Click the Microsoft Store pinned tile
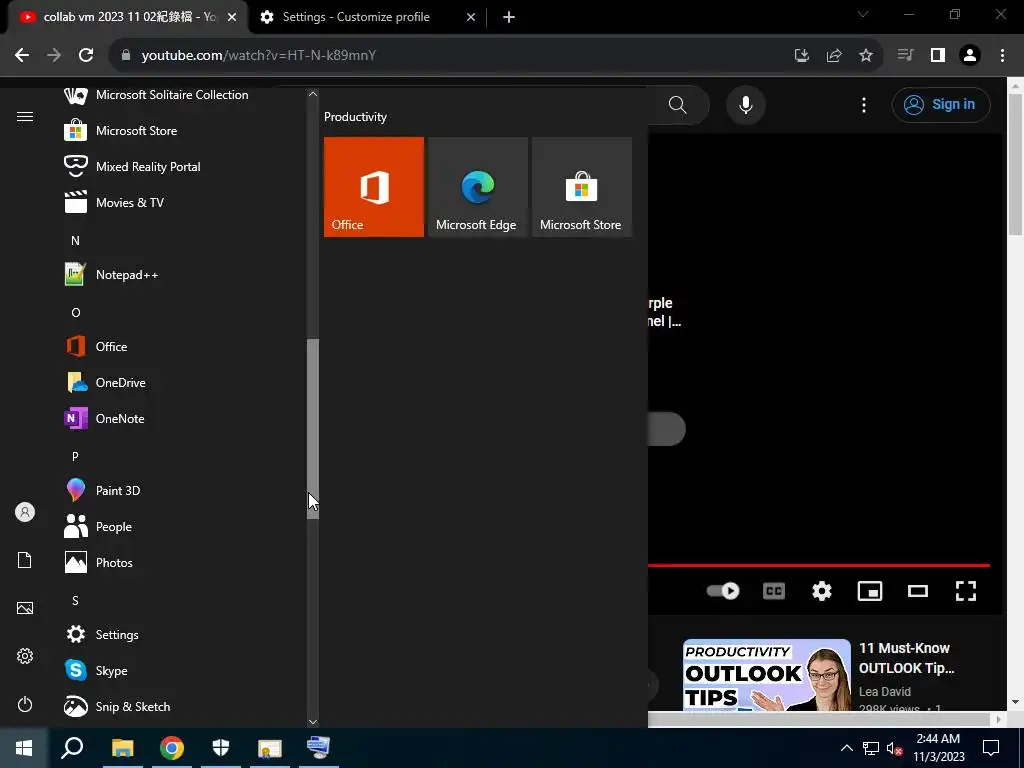This screenshot has height=768, width=1024. coord(582,187)
